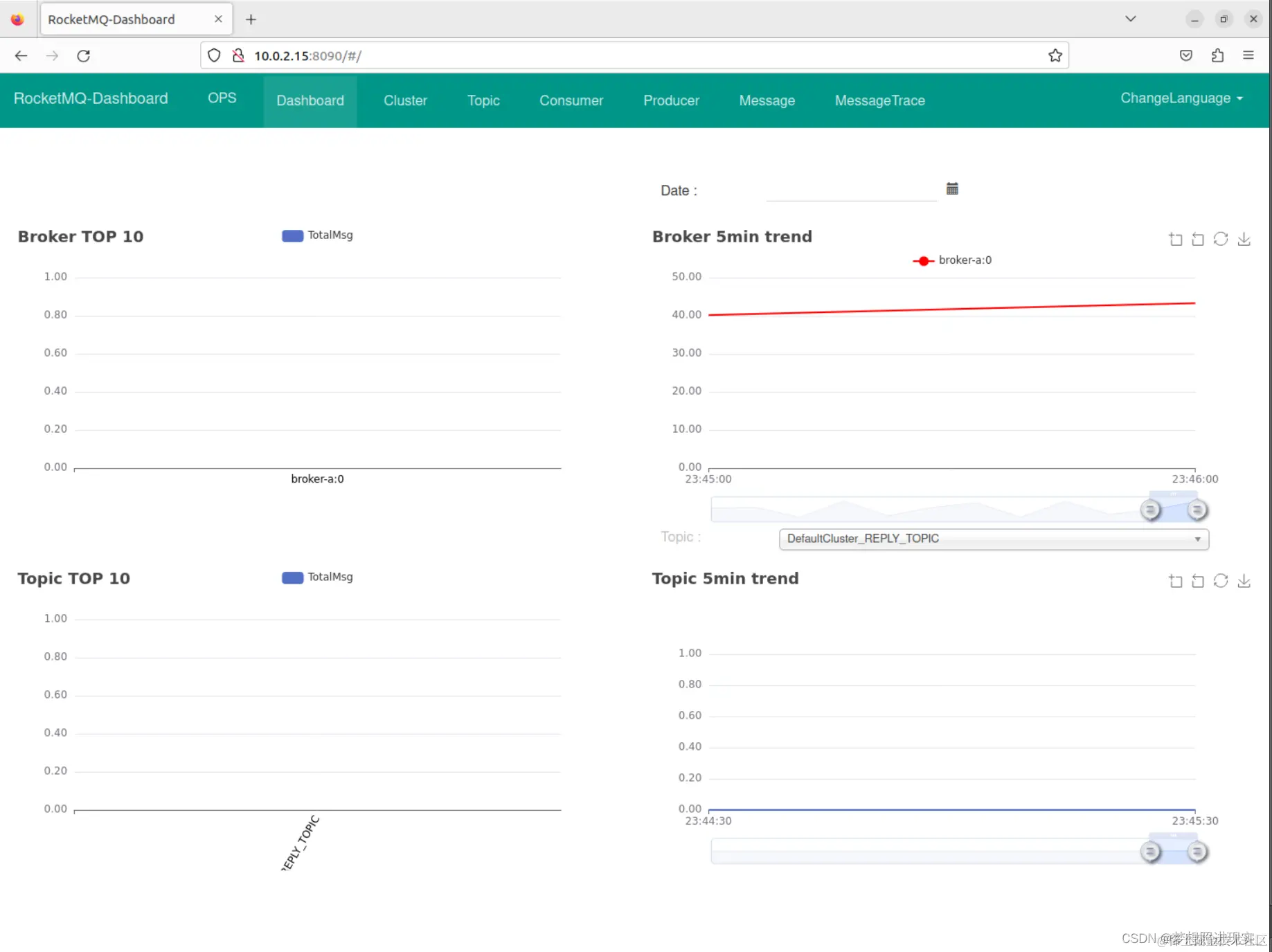Restore the Broker 5min trend chart
Screen dimensions: 1272x952
1221,240
